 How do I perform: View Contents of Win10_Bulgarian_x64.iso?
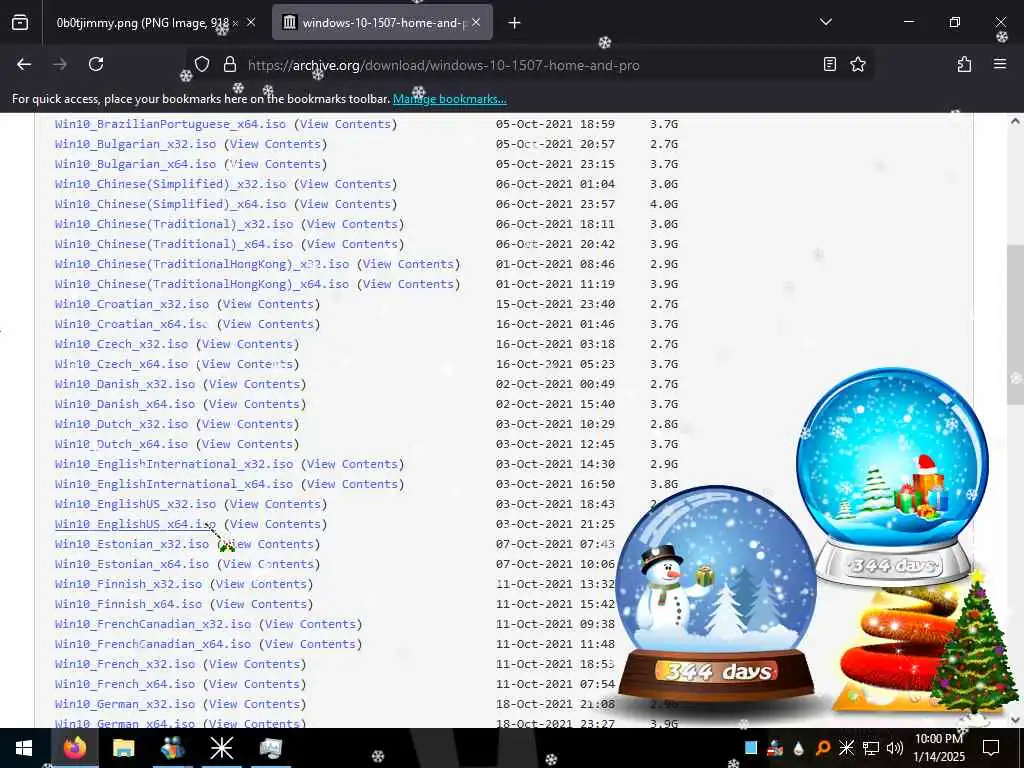click(x=276, y=164)
